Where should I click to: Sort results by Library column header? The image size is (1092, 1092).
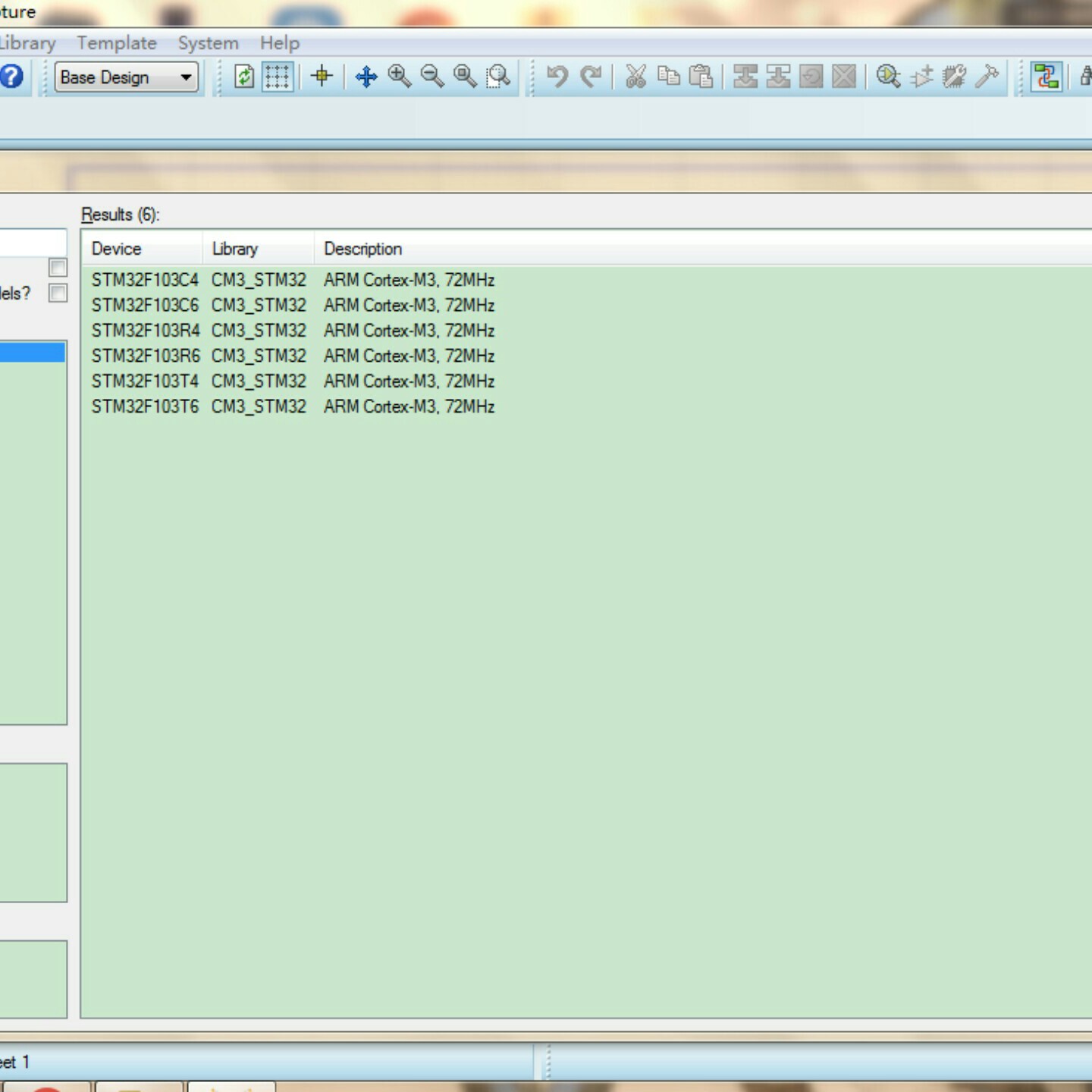(235, 249)
